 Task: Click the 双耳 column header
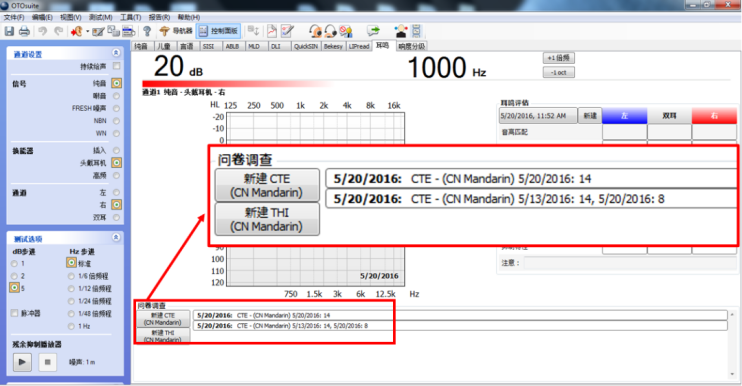coord(670,116)
